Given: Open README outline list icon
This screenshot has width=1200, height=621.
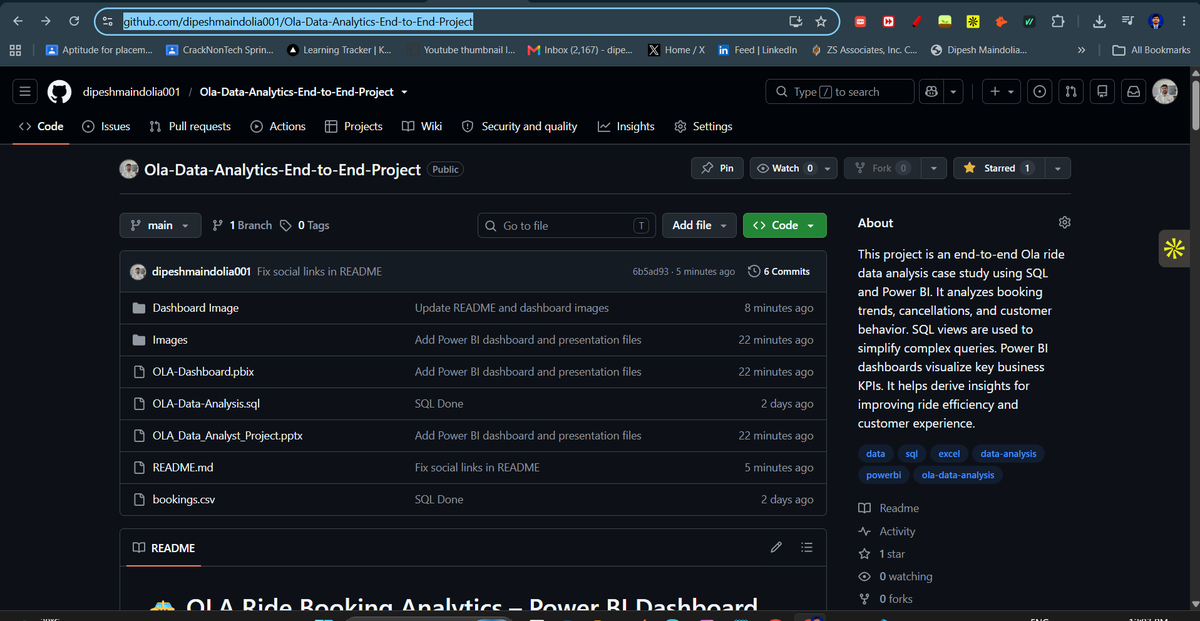Looking at the screenshot, I should pyautogui.click(x=807, y=548).
